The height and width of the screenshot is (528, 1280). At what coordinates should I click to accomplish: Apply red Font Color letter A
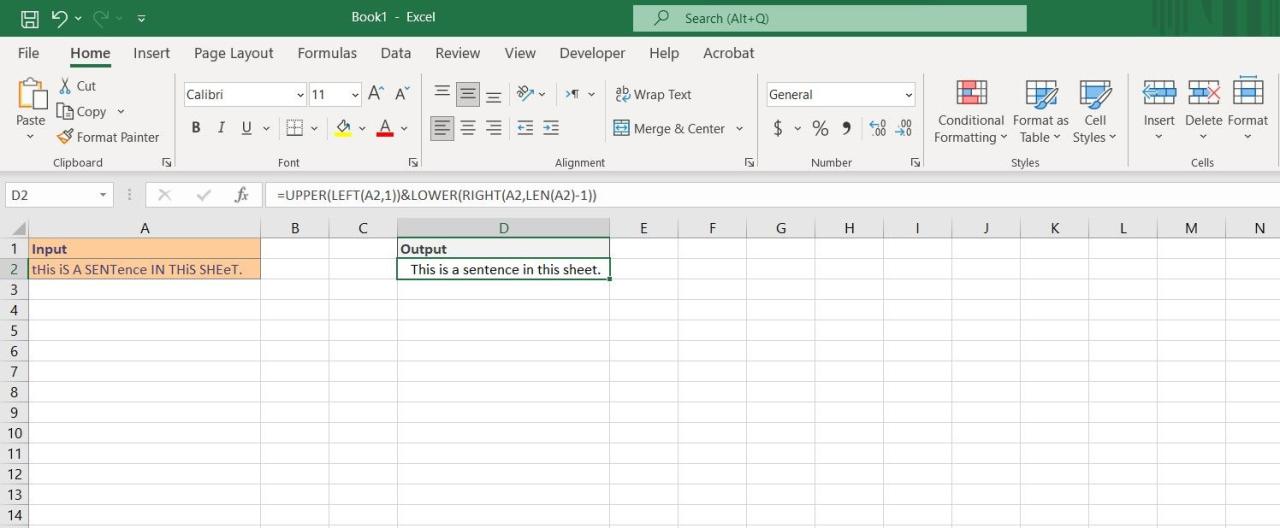click(x=385, y=128)
